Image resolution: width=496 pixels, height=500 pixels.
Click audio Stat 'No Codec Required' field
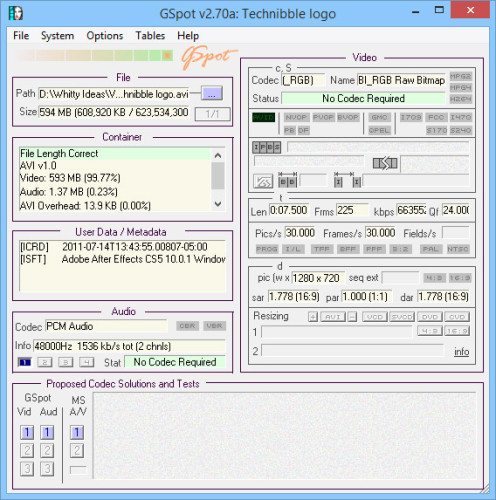[175, 362]
